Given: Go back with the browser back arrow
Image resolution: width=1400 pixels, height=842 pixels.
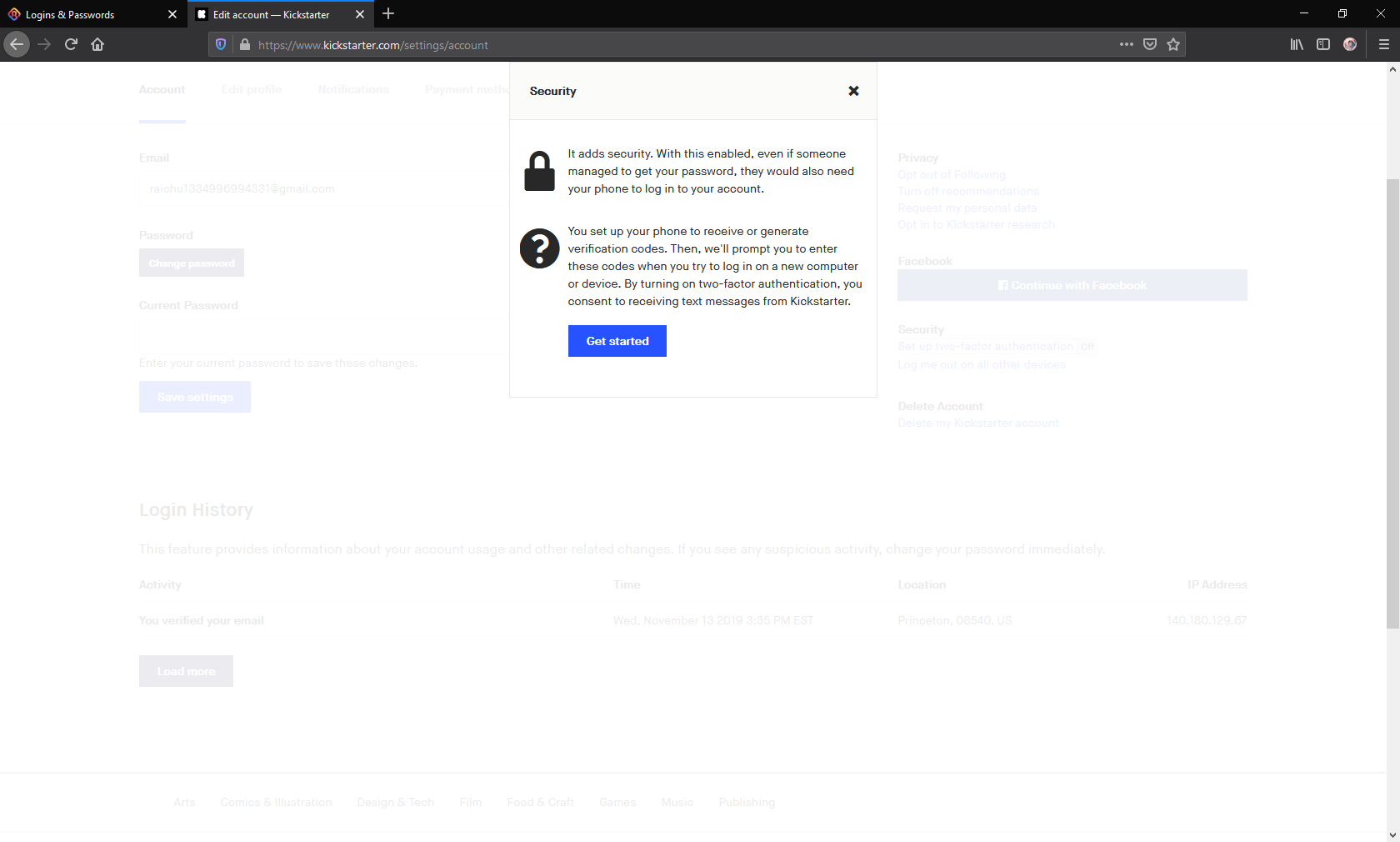Looking at the screenshot, I should pos(17,45).
